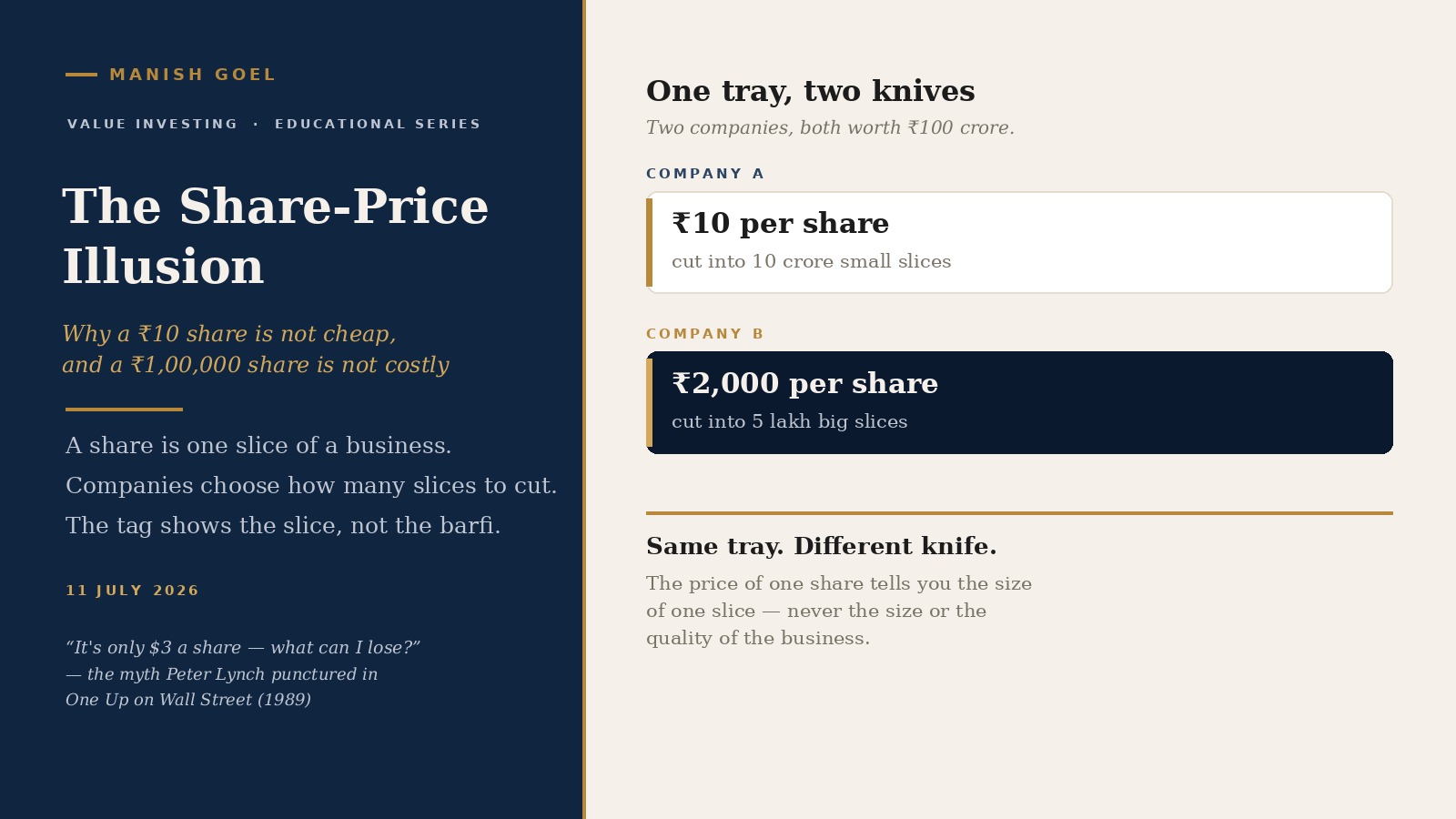The width and height of the screenshot is (1456, 819).
Task: Click the paragraph about price of one share
Action: (x=839, y=611)
